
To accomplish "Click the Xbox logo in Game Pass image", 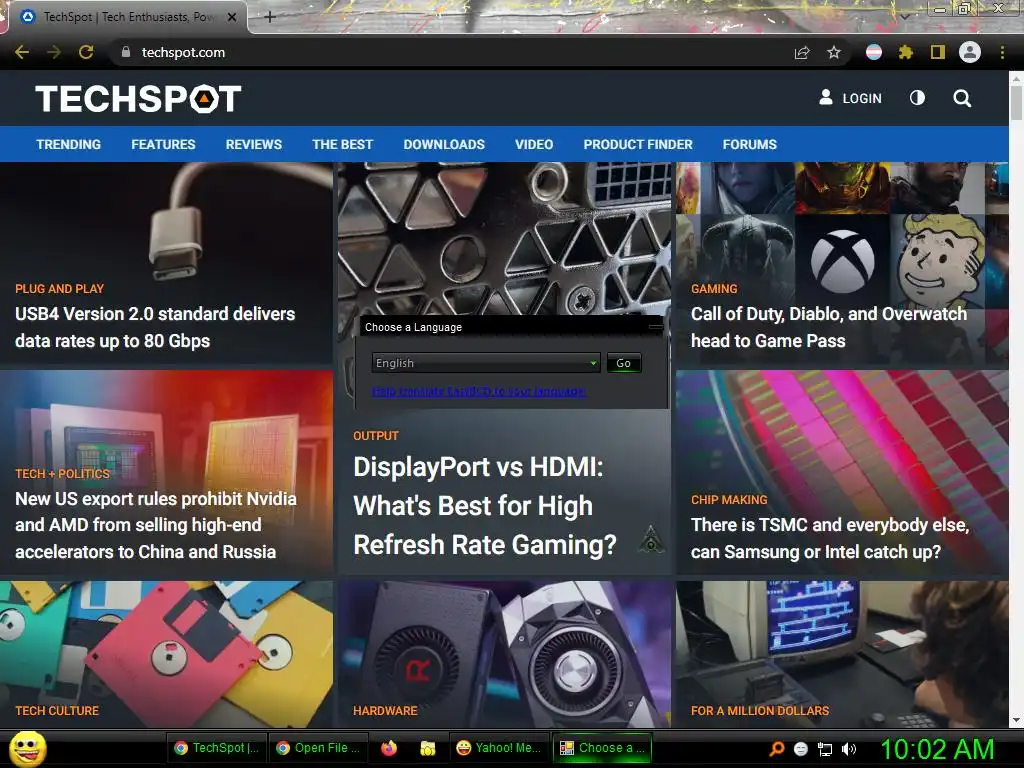I will [x=842, y=261].
